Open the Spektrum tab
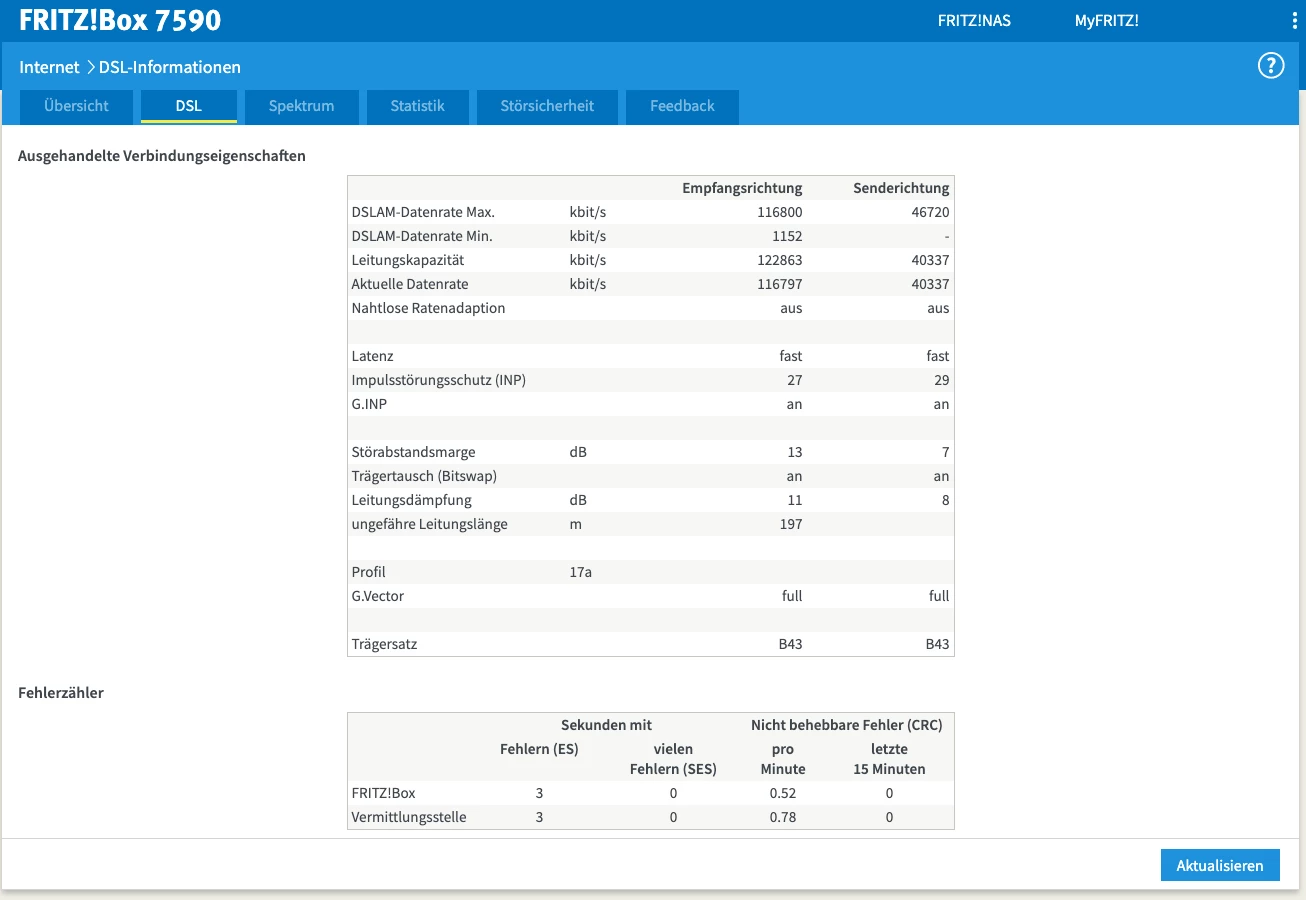 [301, 106]
